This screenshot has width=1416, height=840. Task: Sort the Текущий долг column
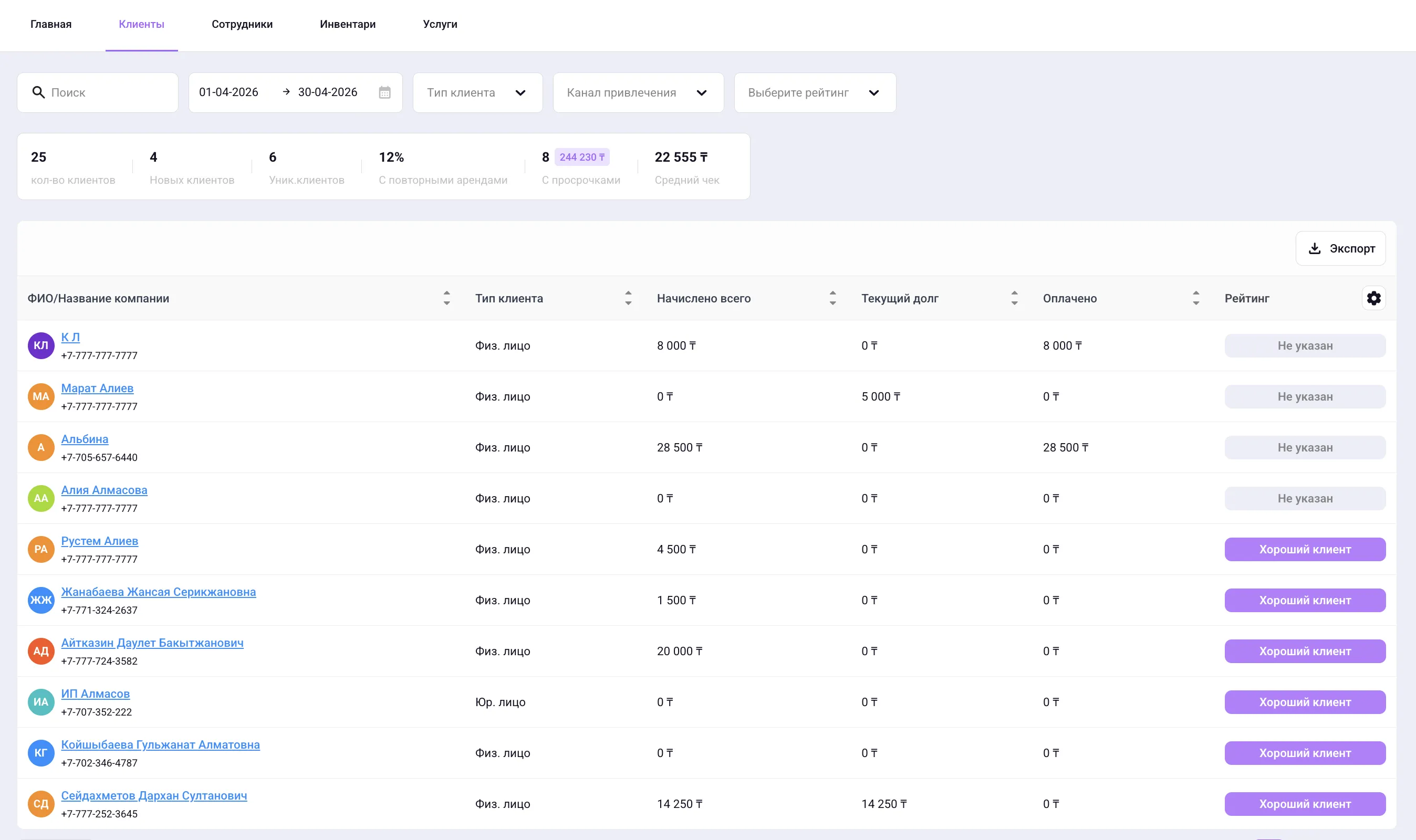[1014, 298]
